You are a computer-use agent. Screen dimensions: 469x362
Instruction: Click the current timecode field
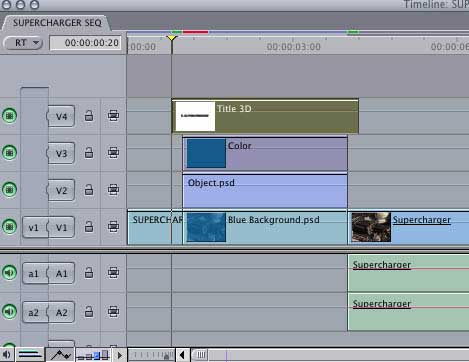pyautogui.click(x=86, y=43)
